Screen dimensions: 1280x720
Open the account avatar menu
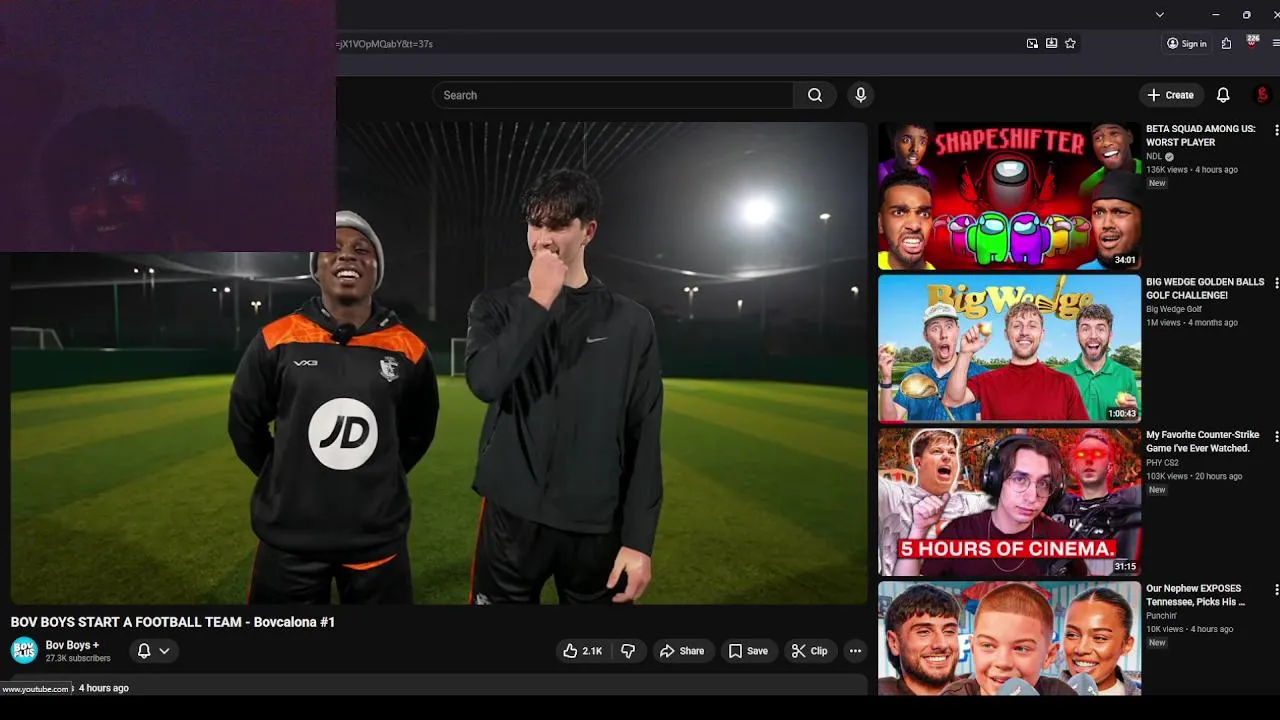[1262, 95]
